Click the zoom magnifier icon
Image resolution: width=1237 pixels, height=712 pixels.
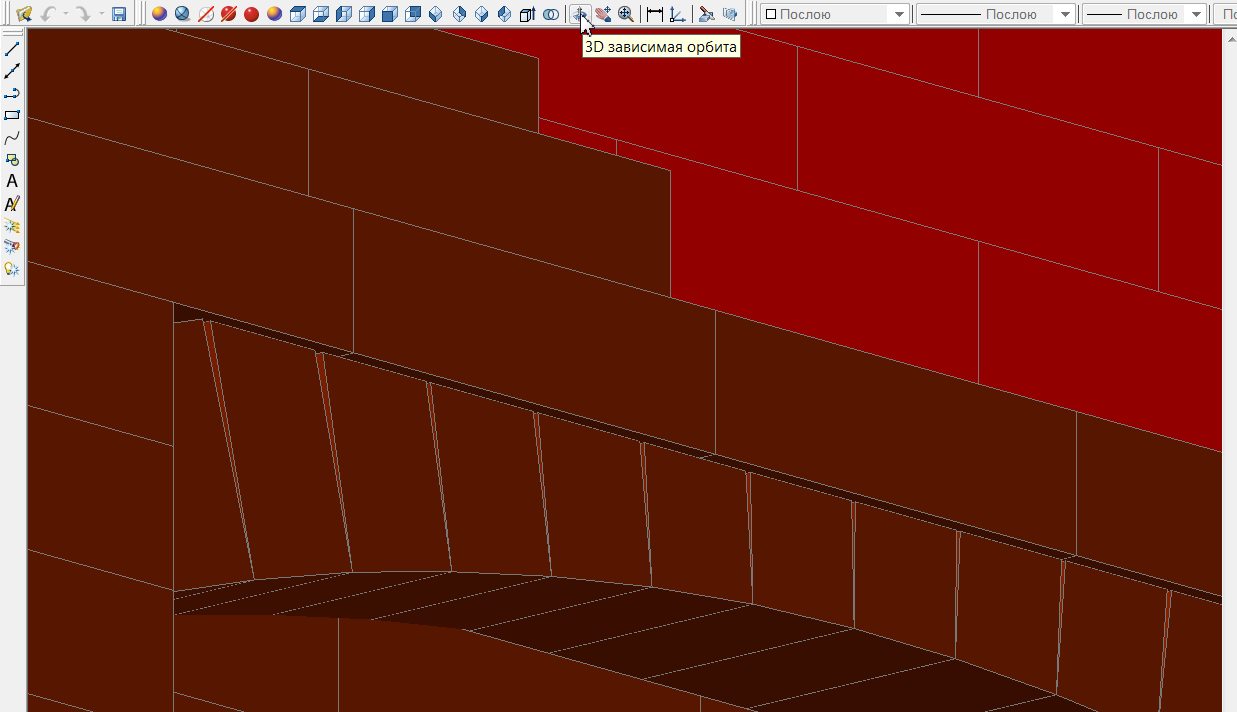pos(625,14)
